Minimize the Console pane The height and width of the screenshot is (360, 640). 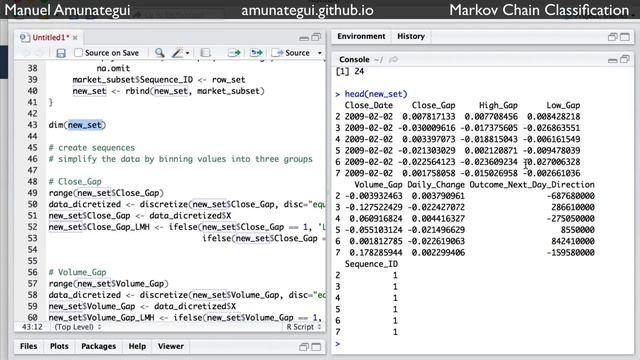[612, 60]
